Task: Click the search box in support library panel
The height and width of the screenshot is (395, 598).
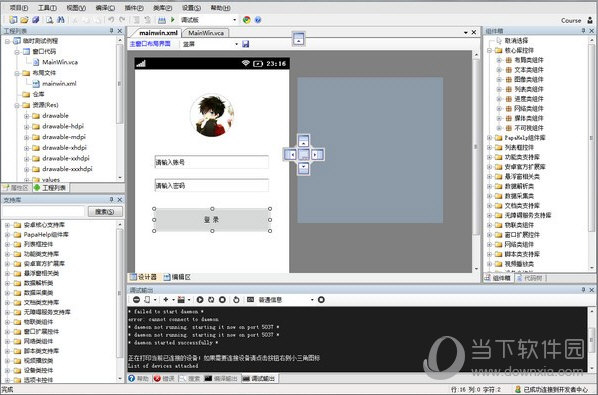Action: 43,211
